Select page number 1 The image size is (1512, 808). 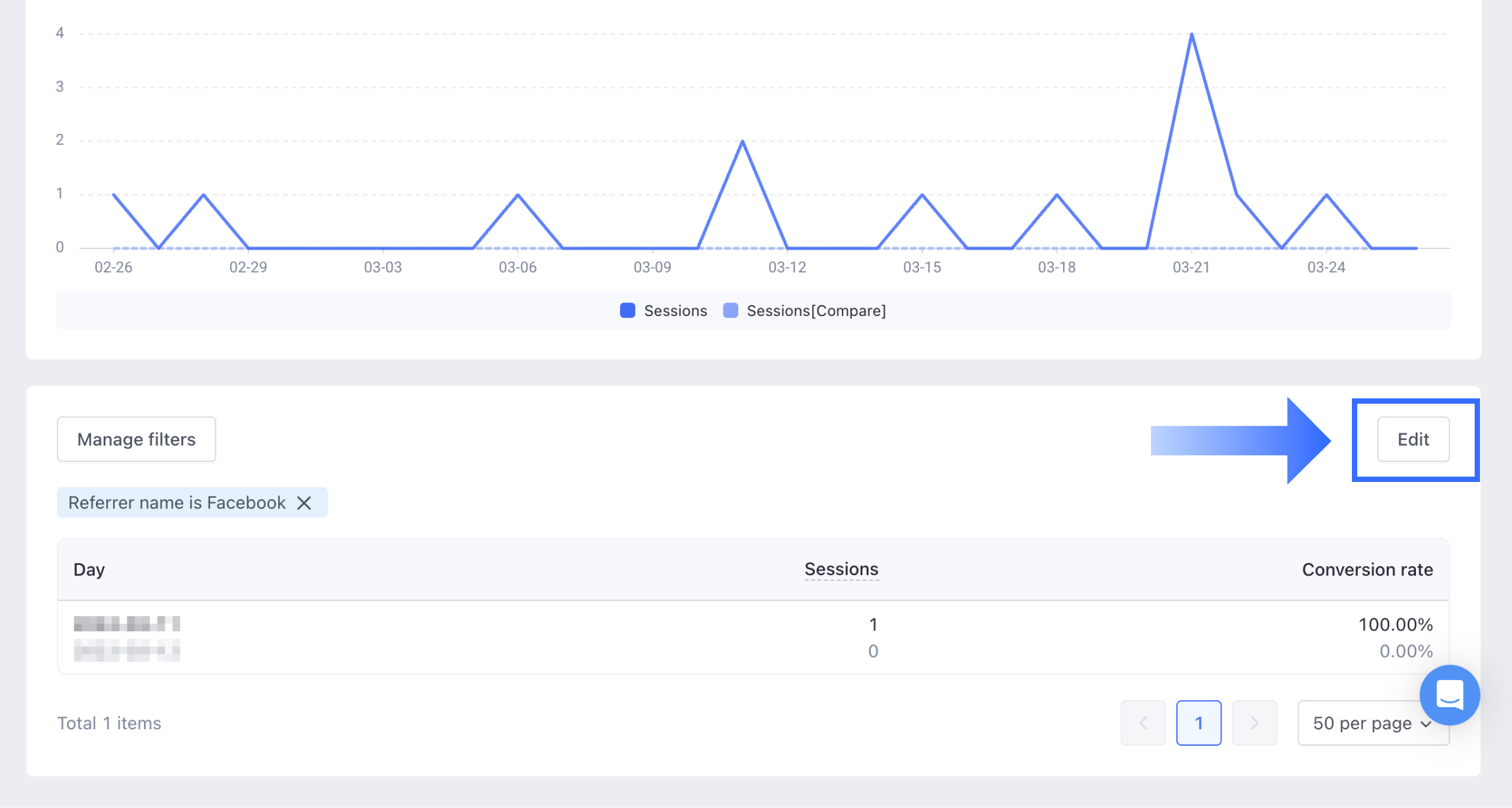pos(1198,723)
